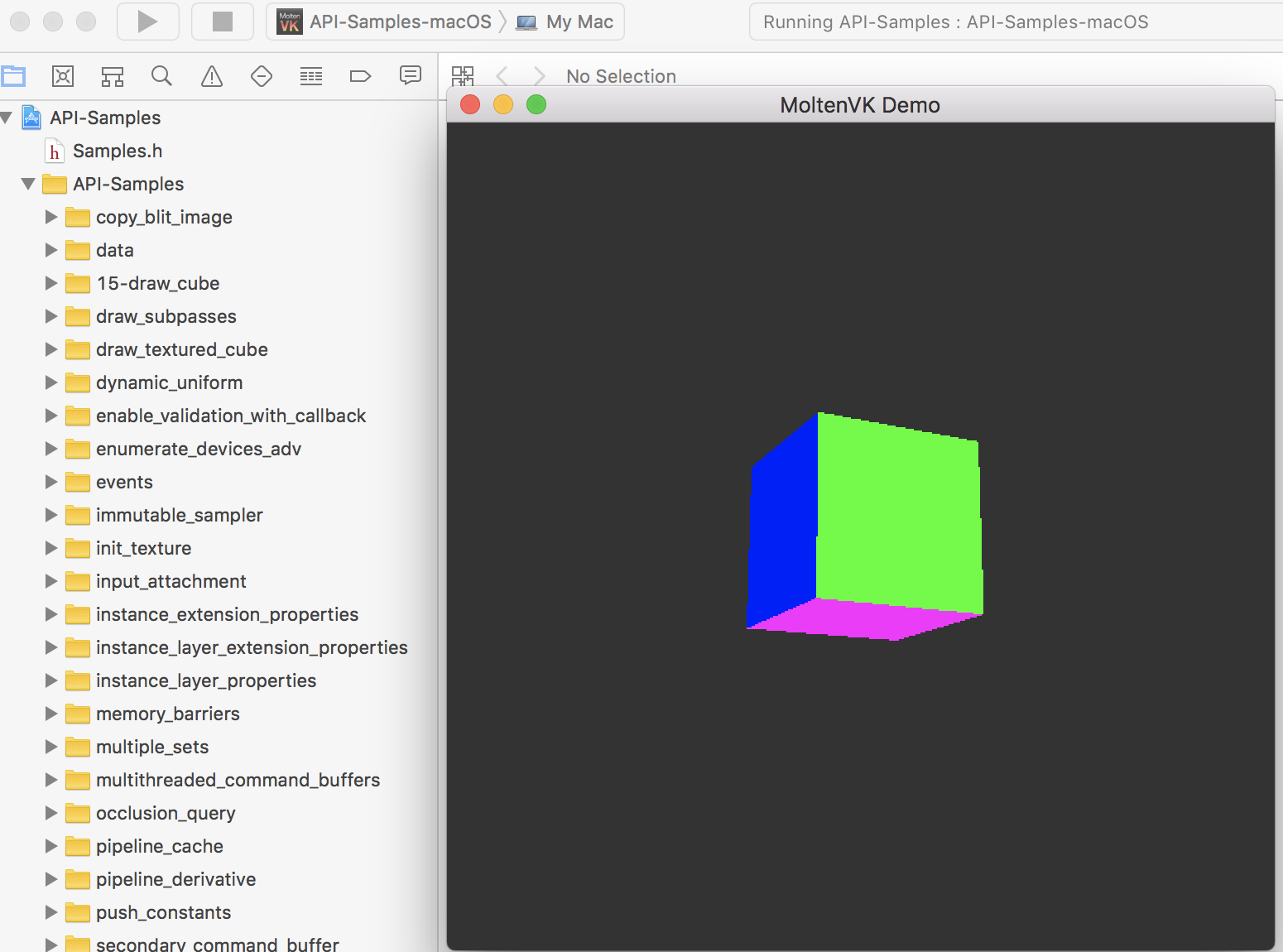Close the MoltenVK Demo window

point(470,104)
